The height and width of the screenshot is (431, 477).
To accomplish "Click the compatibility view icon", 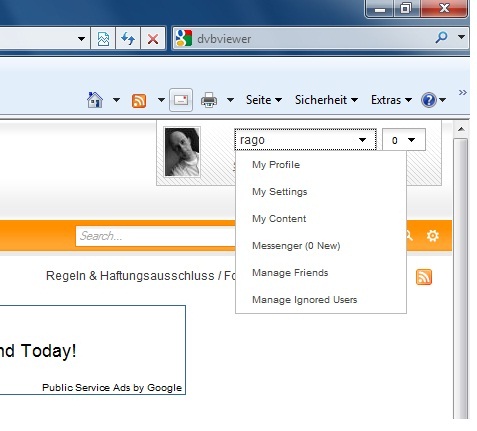I will [x=103, y=39].
